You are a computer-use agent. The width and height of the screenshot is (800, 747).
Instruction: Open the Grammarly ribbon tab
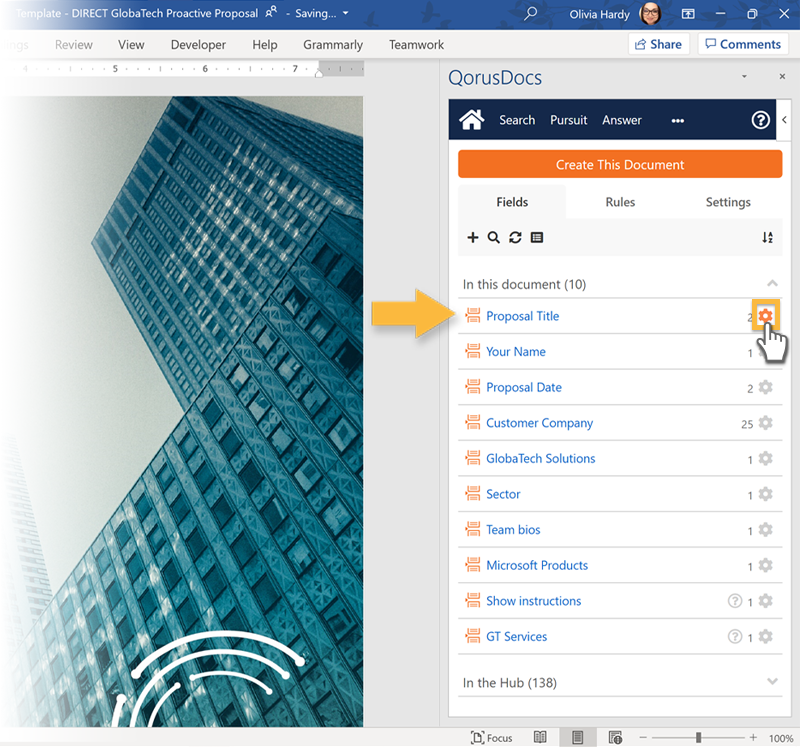coord(333,45)
